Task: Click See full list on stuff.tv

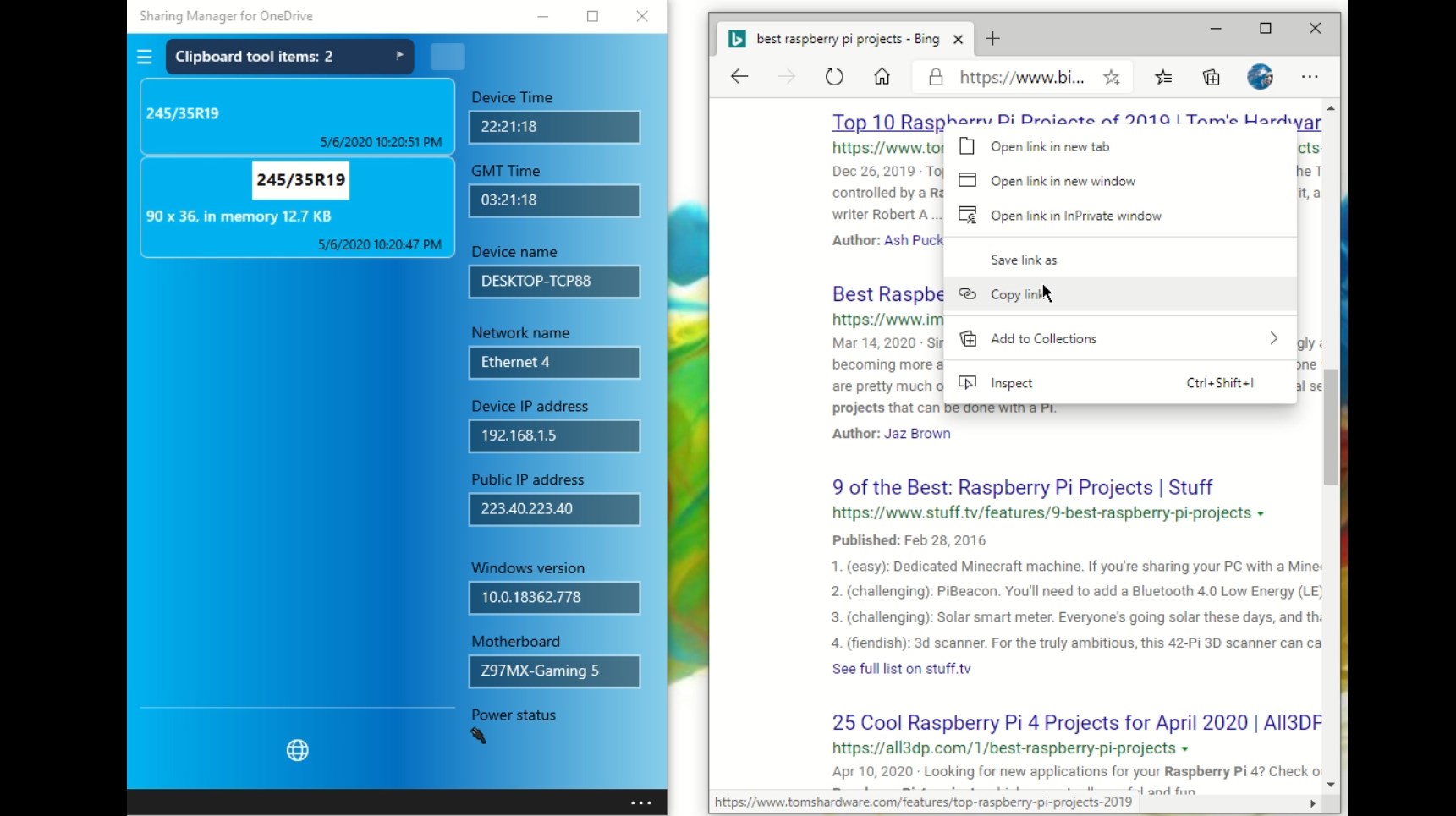Action: pos(901,668)
